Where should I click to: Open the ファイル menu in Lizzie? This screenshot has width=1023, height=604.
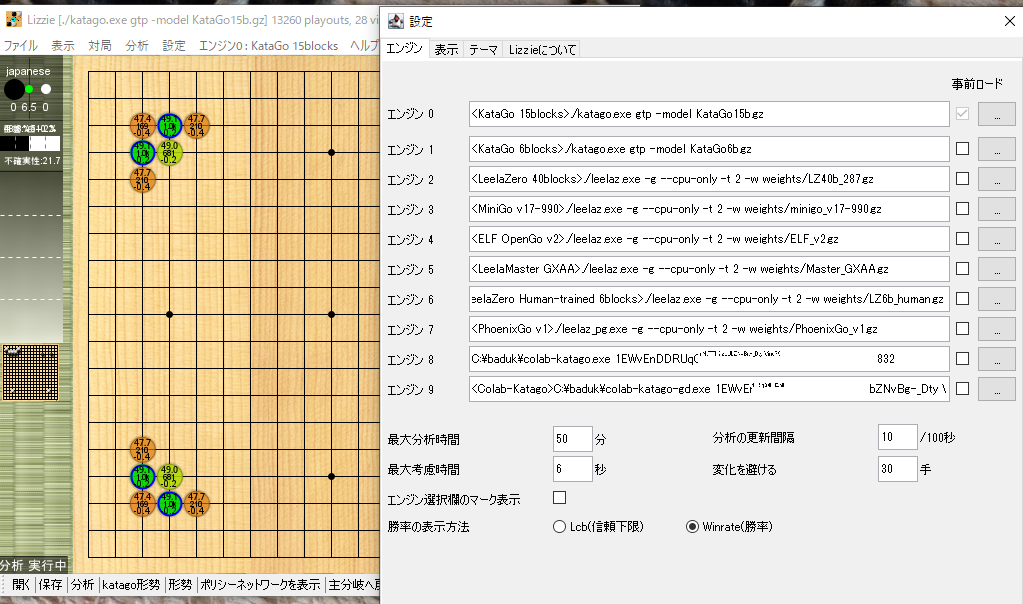tap(21, 46)
